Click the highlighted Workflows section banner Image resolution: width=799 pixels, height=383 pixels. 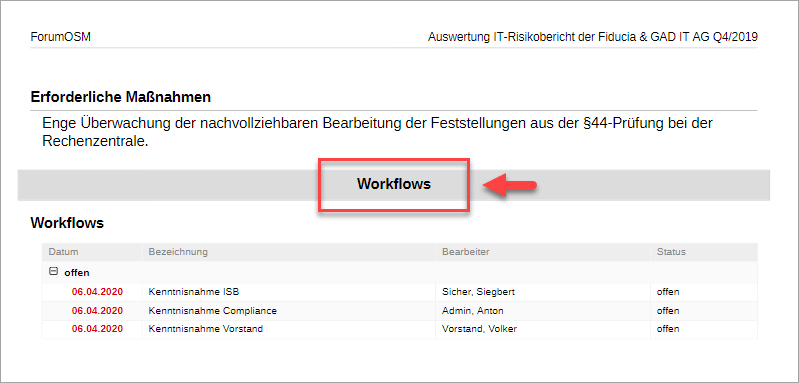point(393,184)
